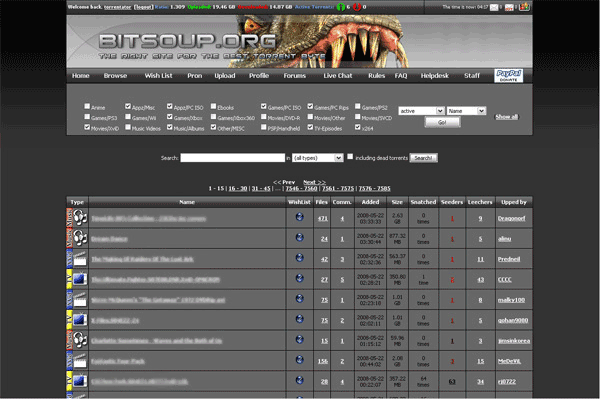
Task: Click TV category icon in gohan9000's row
Action: pos(80,320)
